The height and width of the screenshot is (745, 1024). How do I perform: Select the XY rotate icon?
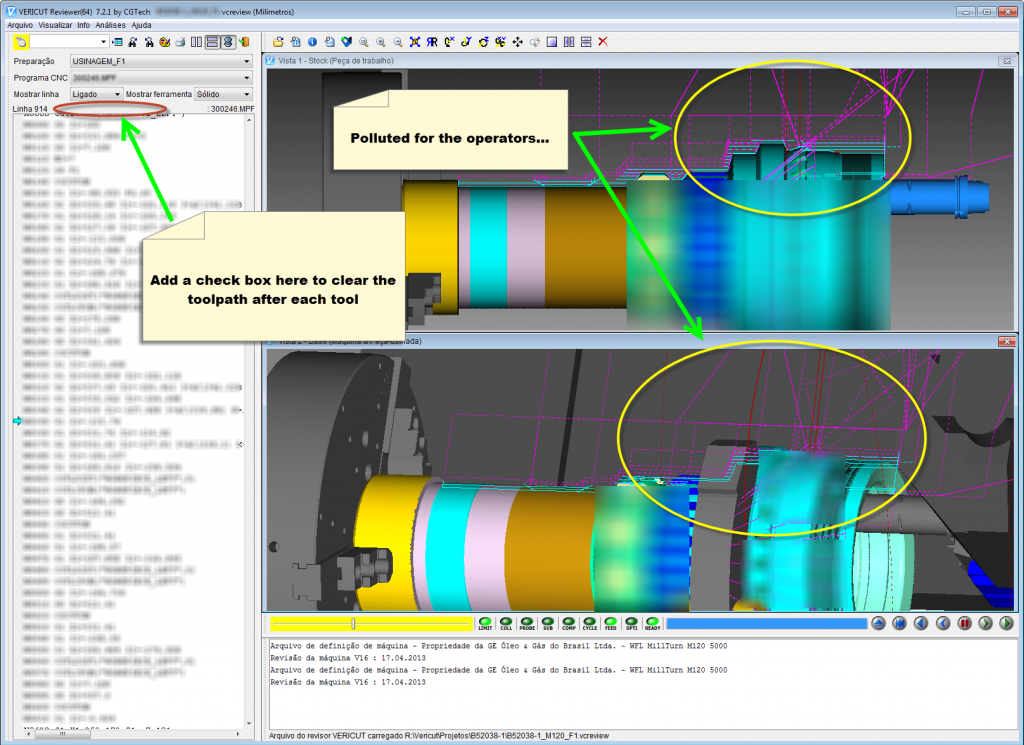coord(500,42)
